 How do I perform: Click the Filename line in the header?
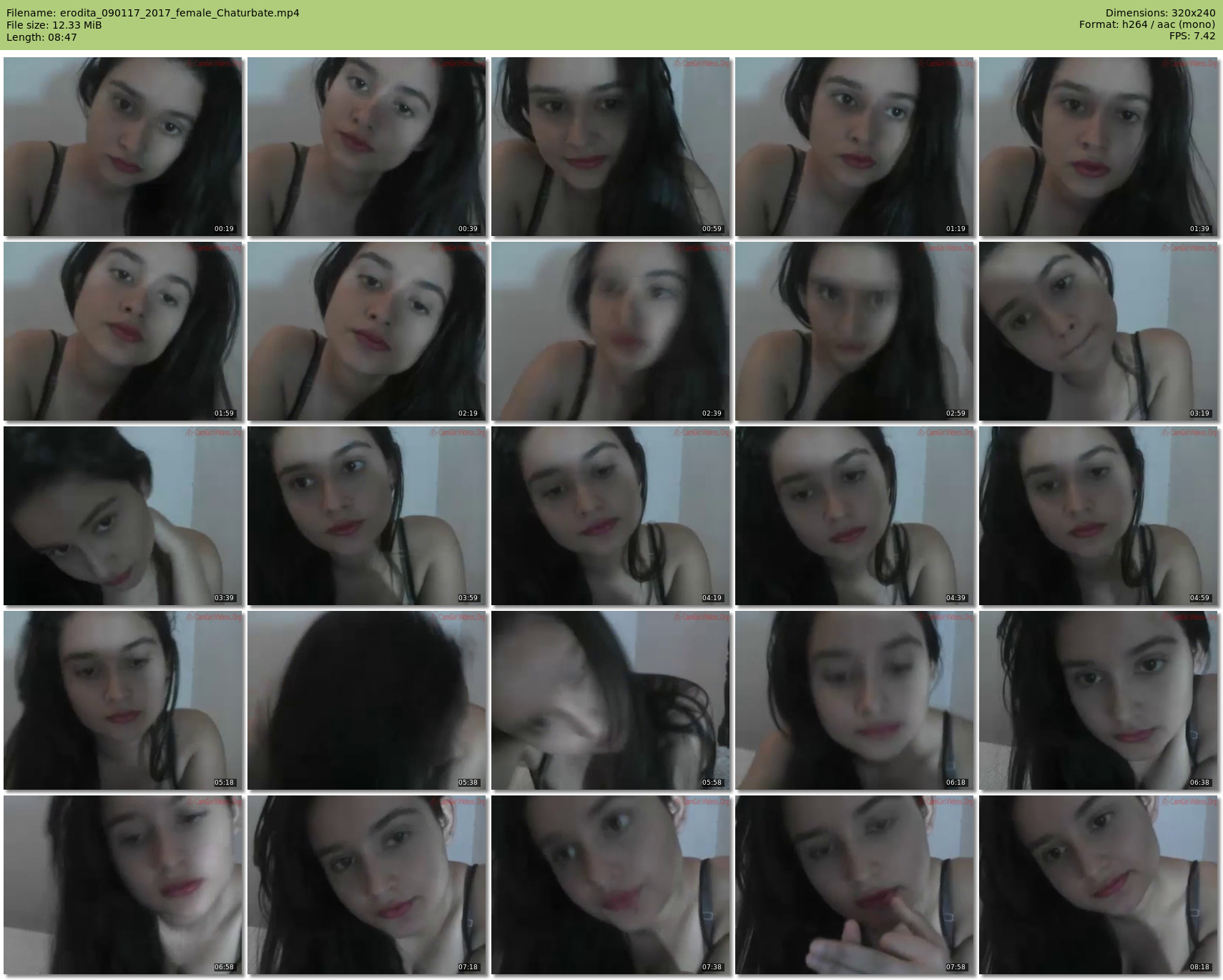coord(153,13)
